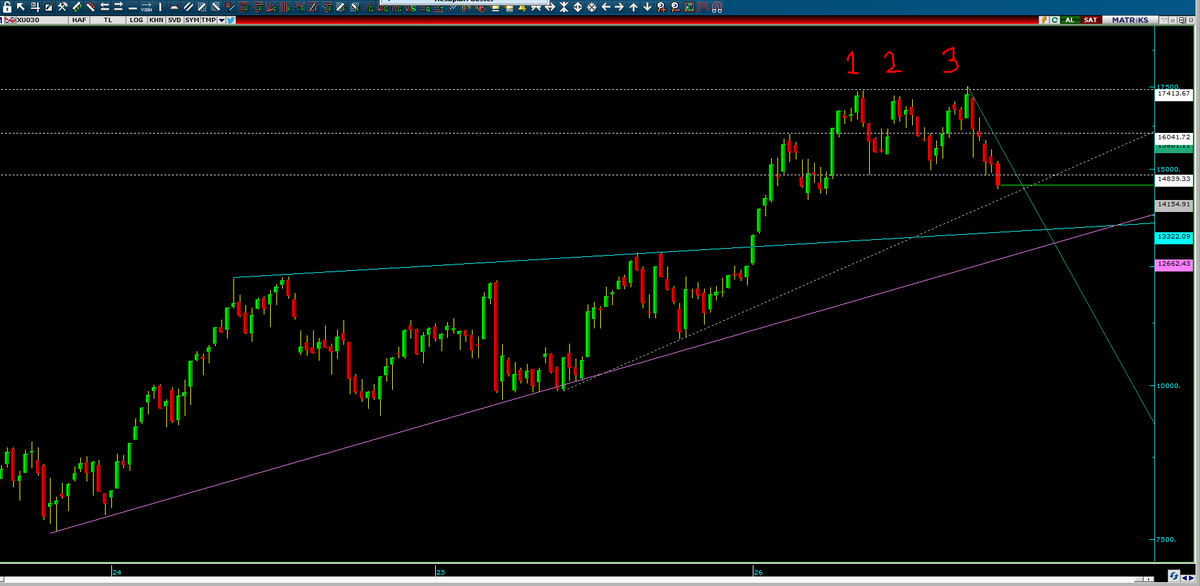Image resolution: width=1200 pixels, height=586 pixels.
Task: Select the arrow pointer tool
Action: 21,7
